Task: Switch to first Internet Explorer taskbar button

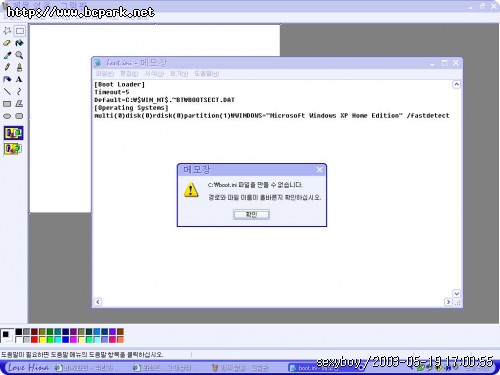Action: 87,368
